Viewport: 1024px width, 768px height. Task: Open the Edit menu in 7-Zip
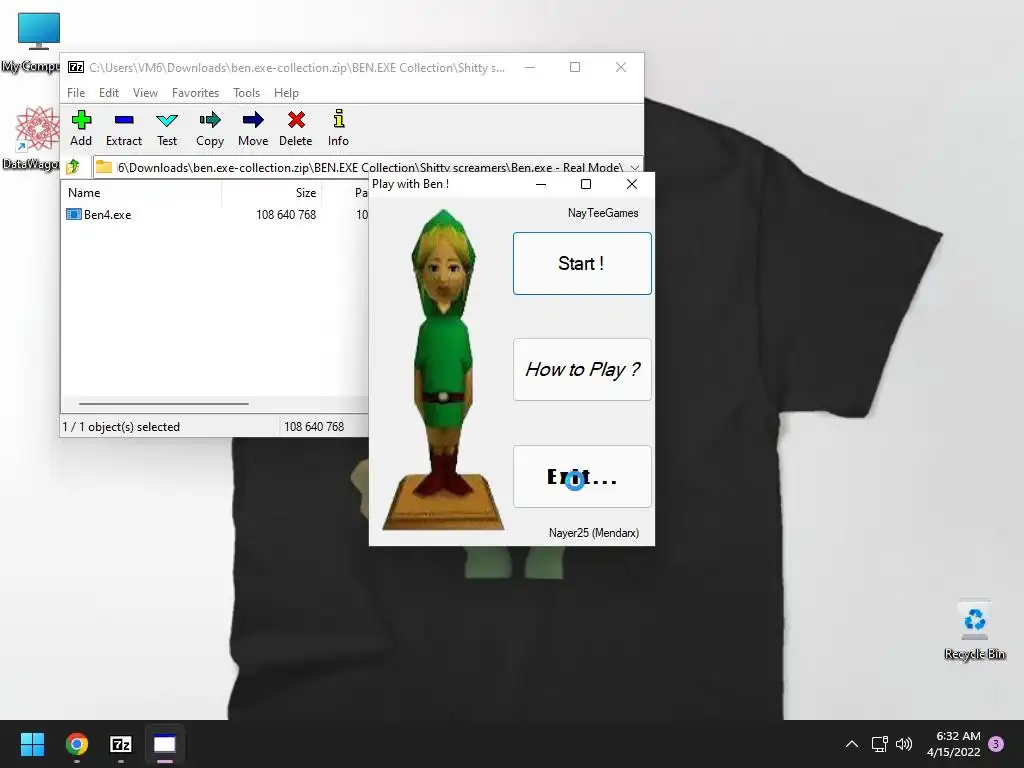point(108,93)
